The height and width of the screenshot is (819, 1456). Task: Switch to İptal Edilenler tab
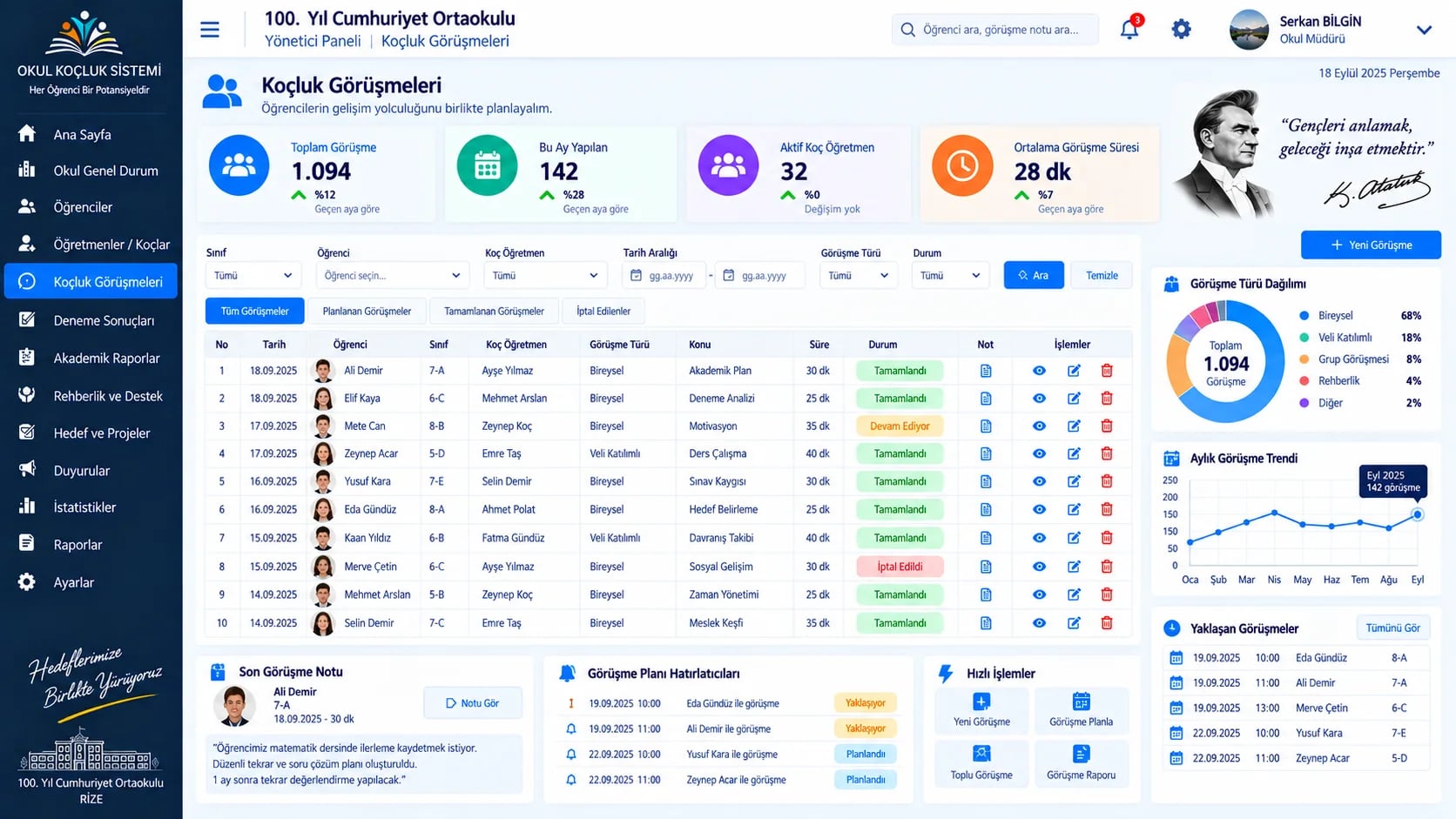click(603, 311)
